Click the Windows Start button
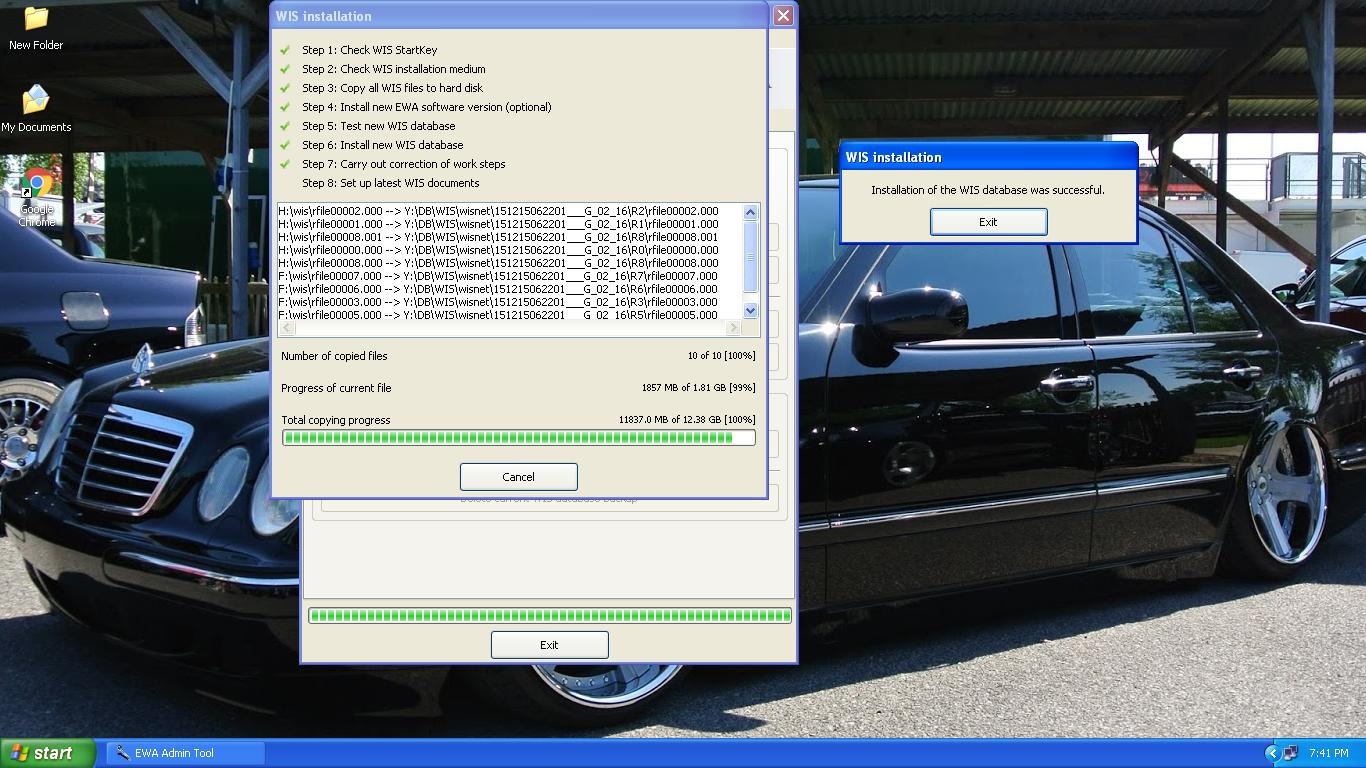 click(48, 753)
